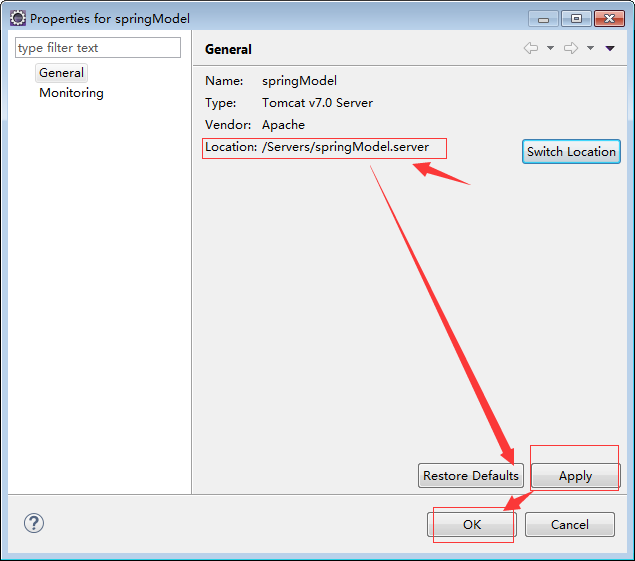635x561 pixels.
Task: Open the view menu triangle dropdown
Action: [x=610, y=48]
